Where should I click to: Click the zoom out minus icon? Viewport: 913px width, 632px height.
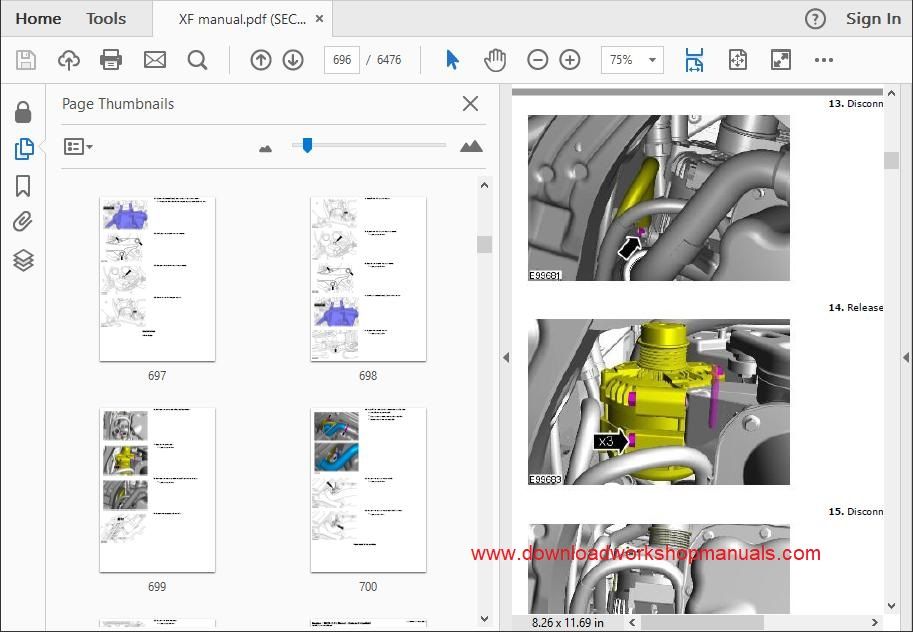pos(537,60)
